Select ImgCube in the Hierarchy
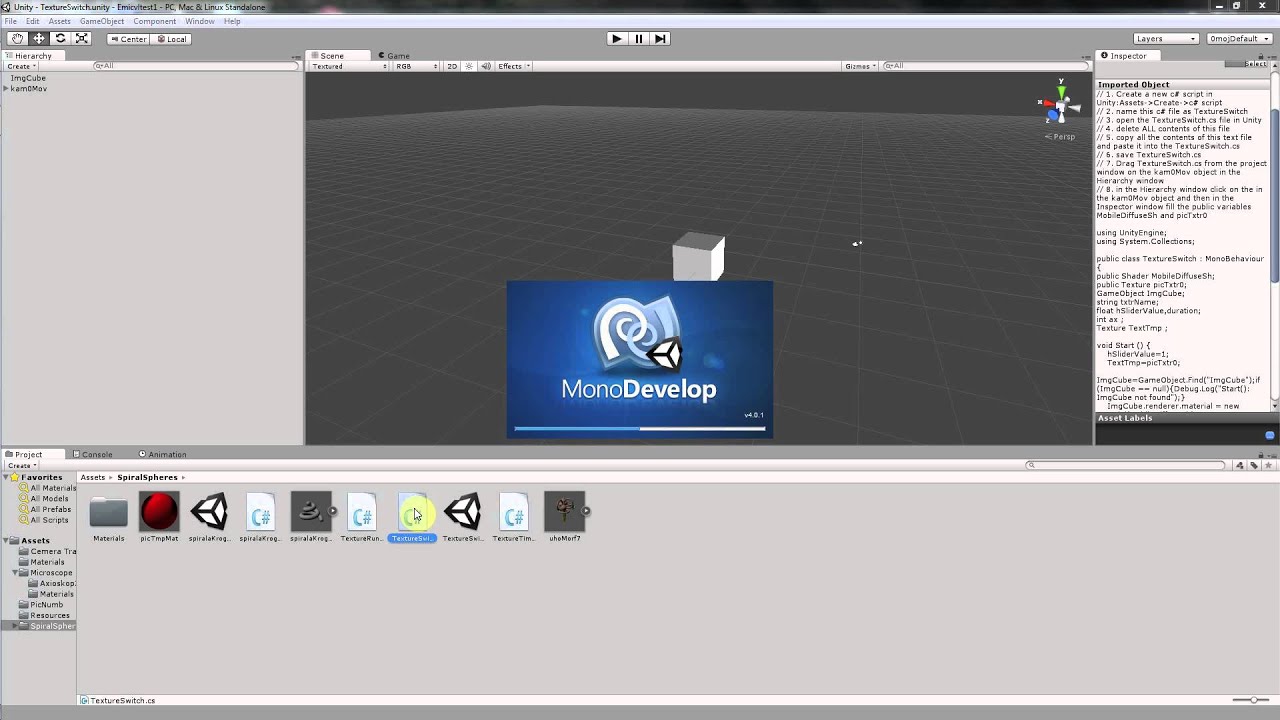 tap(28, 78)
